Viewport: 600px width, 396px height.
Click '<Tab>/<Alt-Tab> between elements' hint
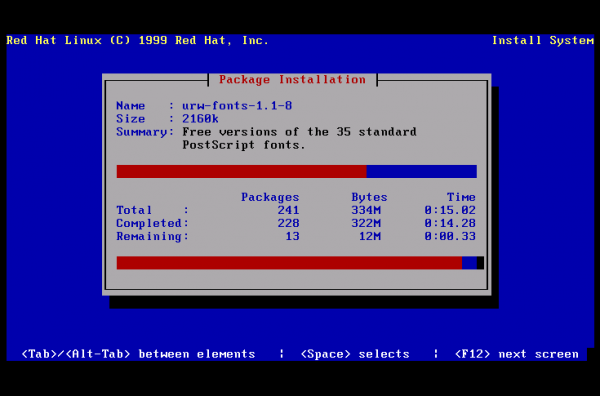(x=138, y=354)
